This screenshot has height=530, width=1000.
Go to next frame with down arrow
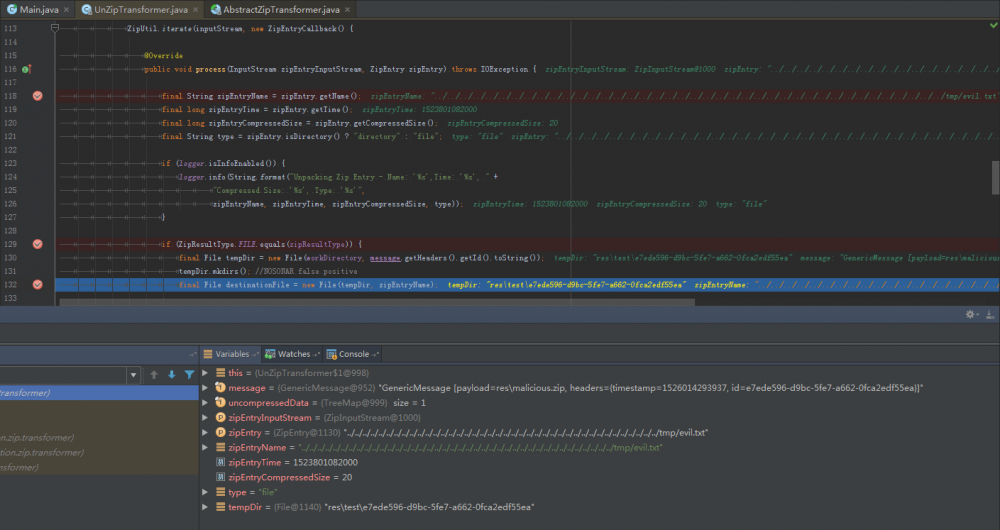coord(171,375)
